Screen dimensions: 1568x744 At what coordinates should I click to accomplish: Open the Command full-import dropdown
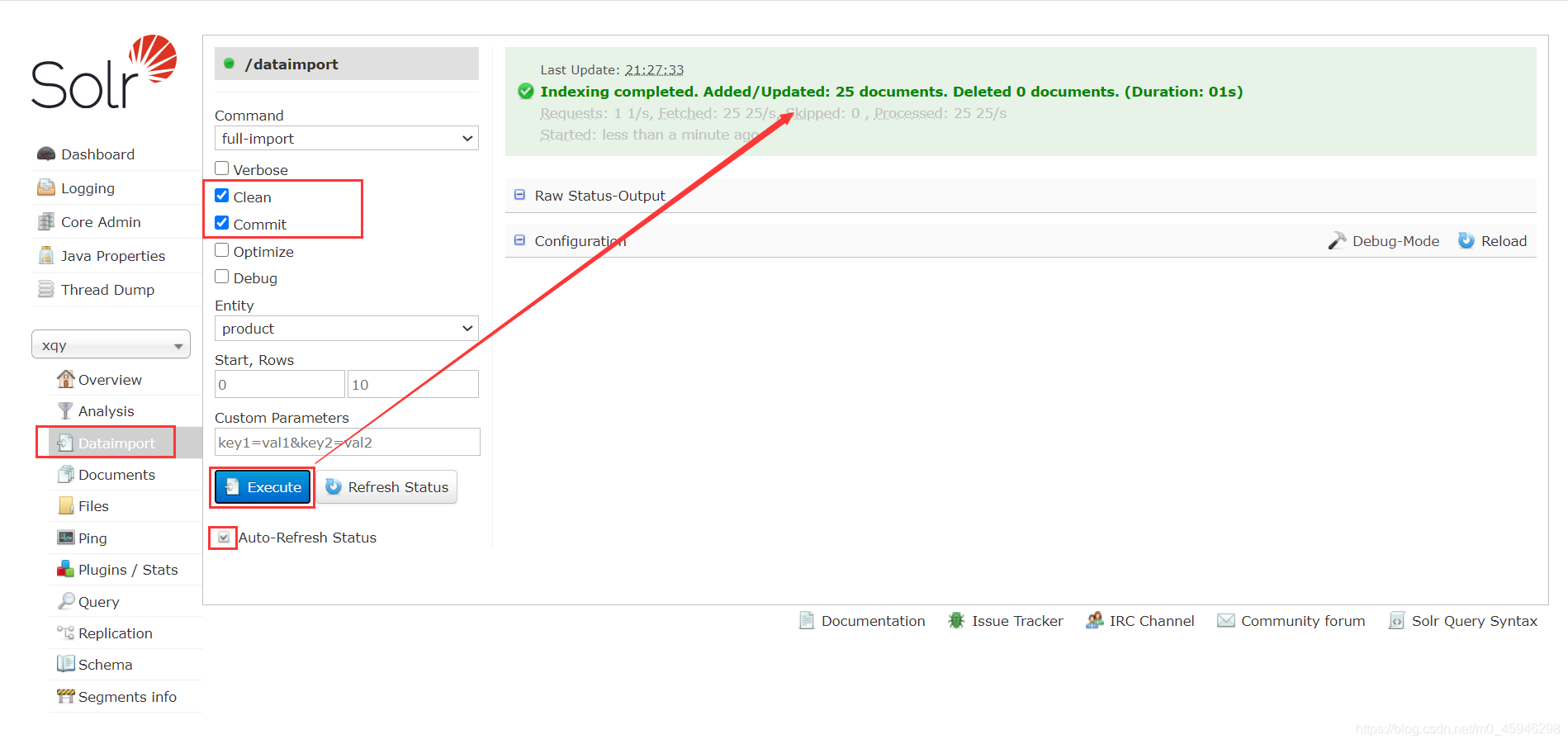tap(347, 138)
